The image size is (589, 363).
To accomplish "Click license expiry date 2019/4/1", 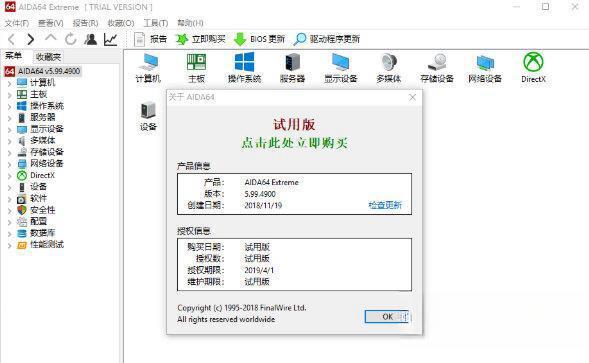I will click(x=259, y=270).
